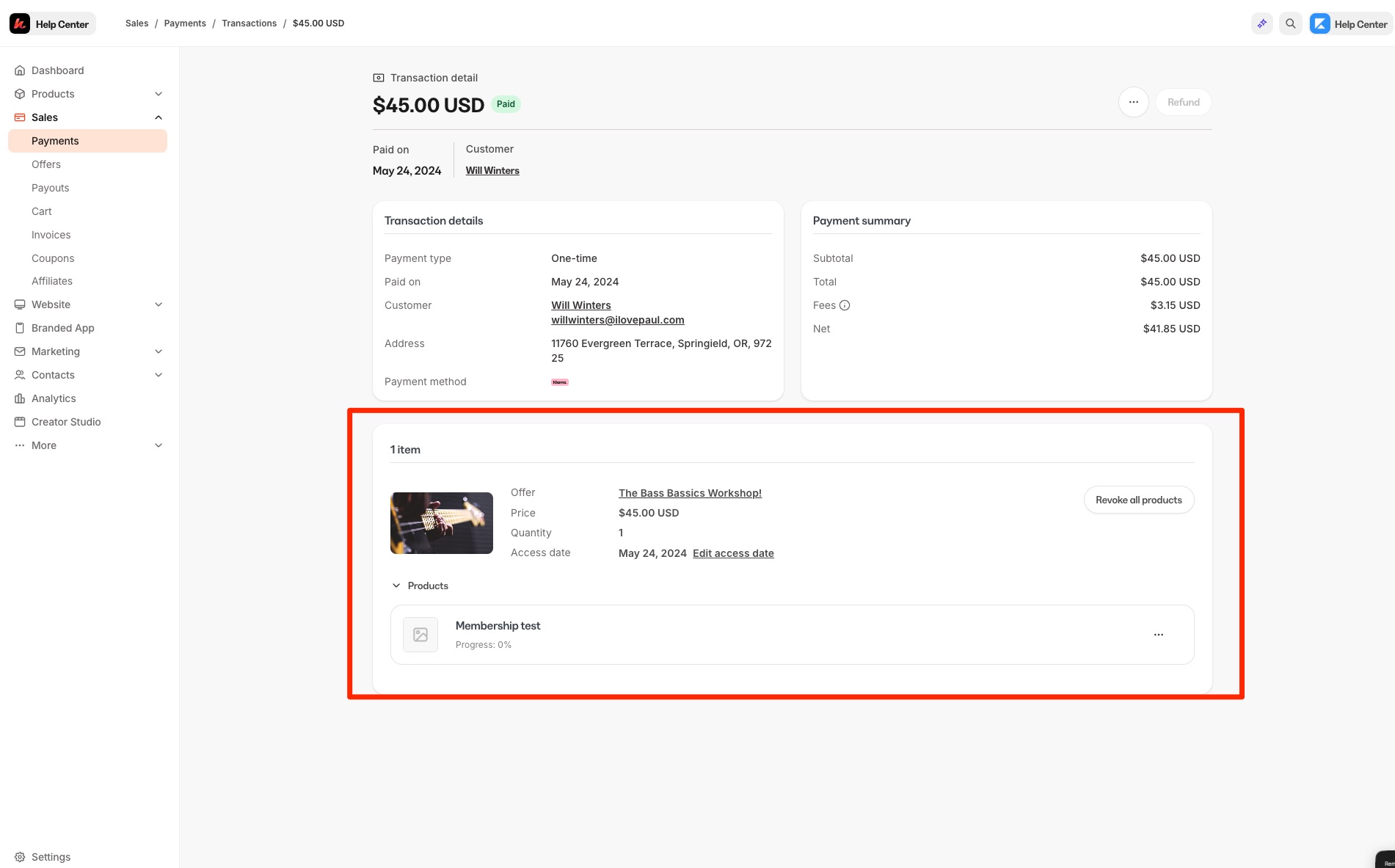Click the Membership test placeholder image icon

(420, 635)
